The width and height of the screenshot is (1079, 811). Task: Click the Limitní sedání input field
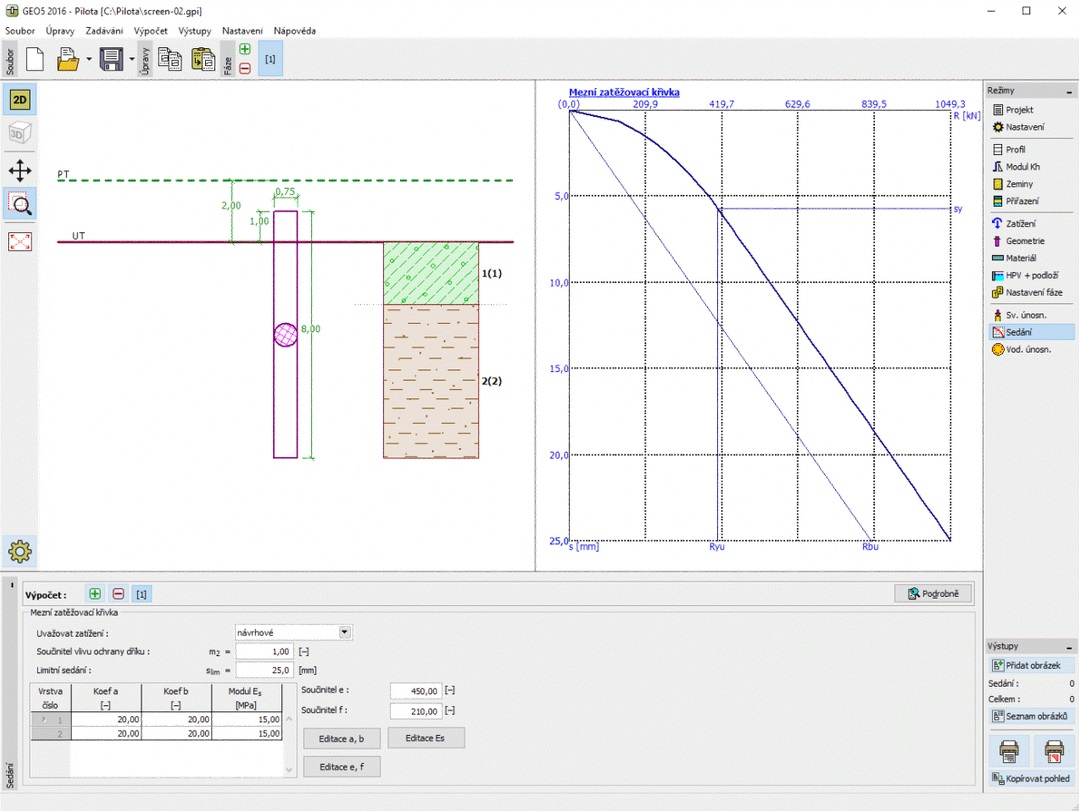pos(264,670)
